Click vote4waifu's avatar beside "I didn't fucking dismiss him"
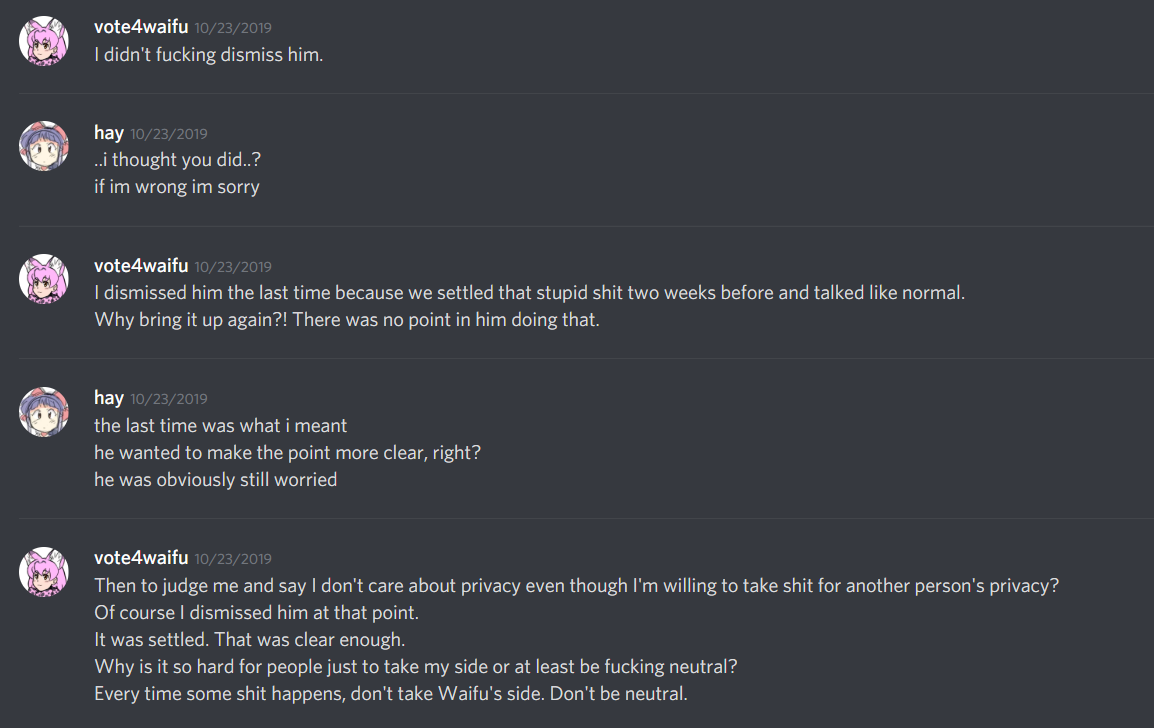 [44, 41]
